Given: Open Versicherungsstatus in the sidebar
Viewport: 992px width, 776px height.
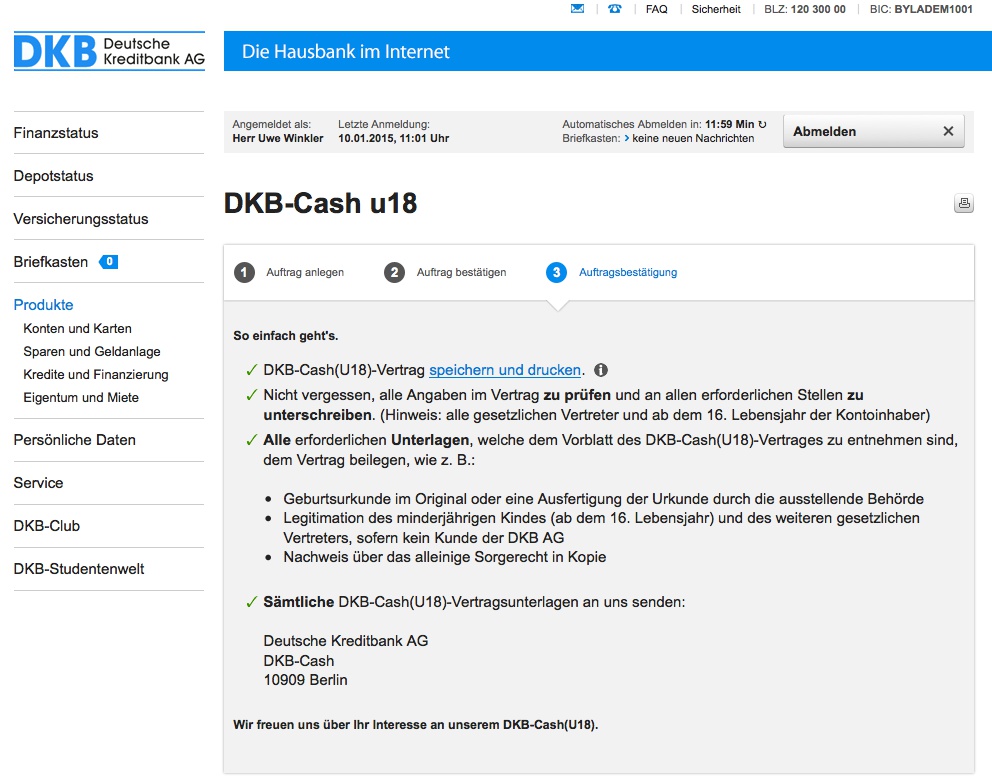Looking at the screenshot, I should [x=81, y=219].
